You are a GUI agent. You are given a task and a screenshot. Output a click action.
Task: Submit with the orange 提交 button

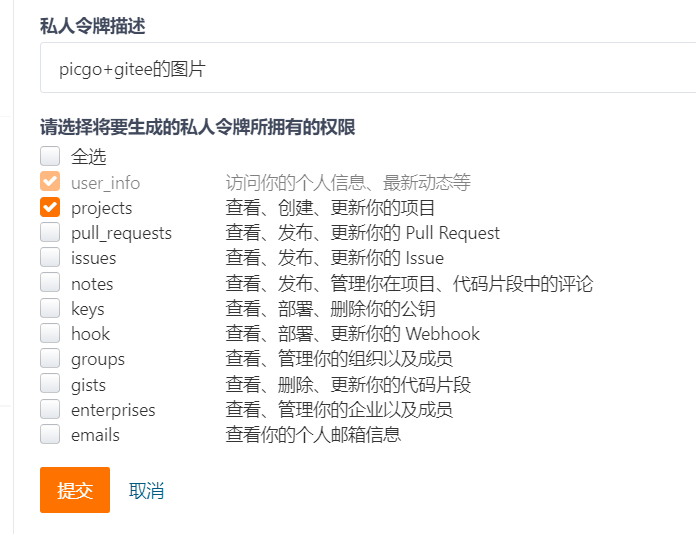pyautogui.click(x=75, y=490)
